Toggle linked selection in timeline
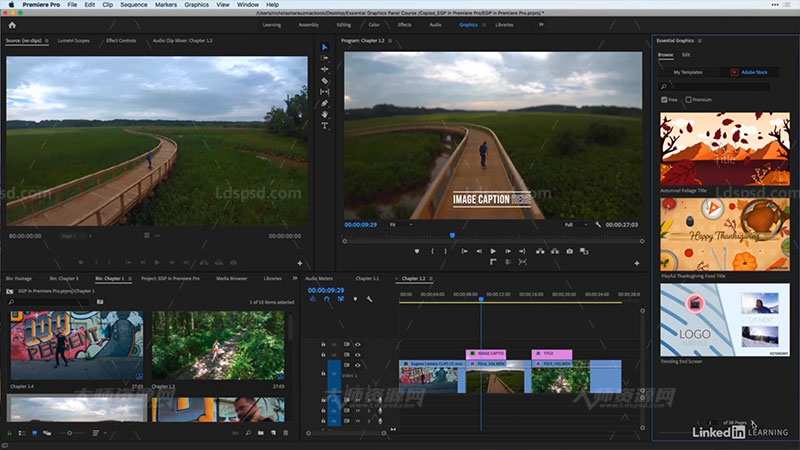800x450 pixels. [341, 299]
